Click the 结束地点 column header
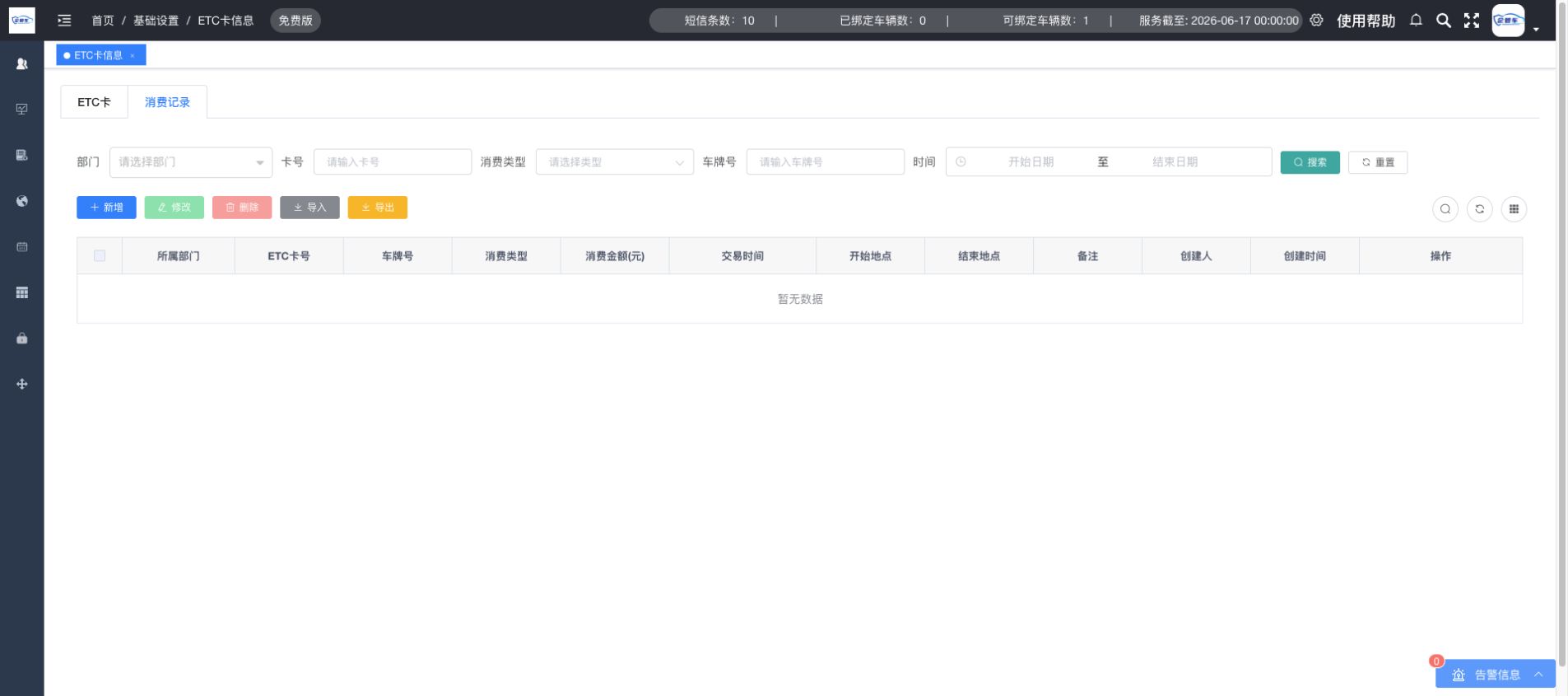This screenshot has width=1568, height=696. click(979, 256)
